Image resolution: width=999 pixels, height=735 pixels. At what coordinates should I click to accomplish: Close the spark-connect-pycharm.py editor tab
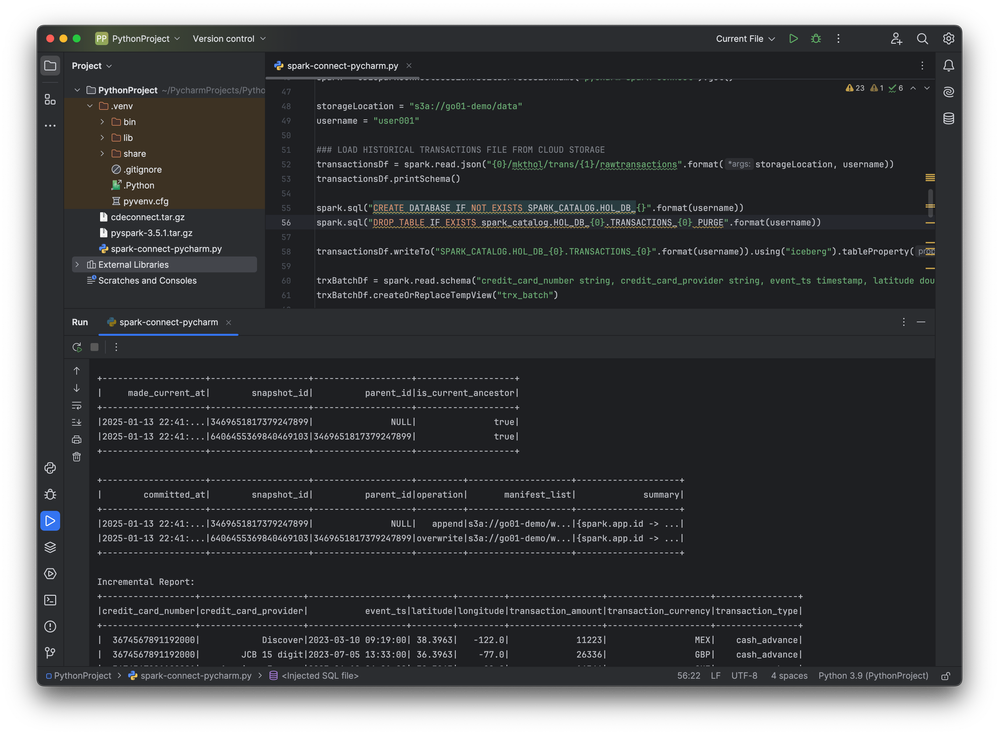point(409,66)
